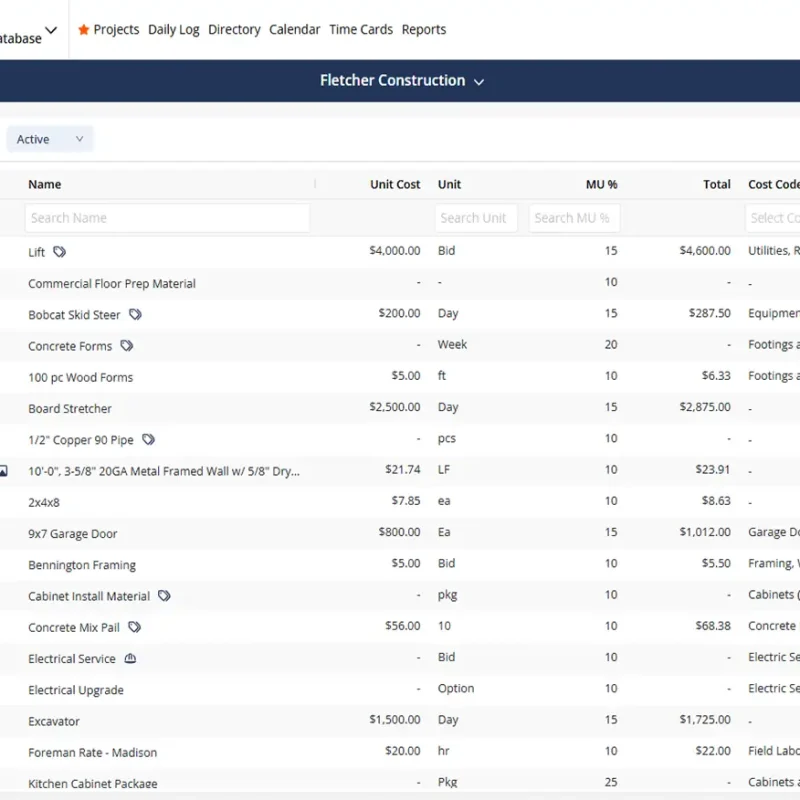The width and height of the screenshot is (800, 800).
Task: Click the 25 markup for Kitchen Cabinet Package
Action: 611,782
